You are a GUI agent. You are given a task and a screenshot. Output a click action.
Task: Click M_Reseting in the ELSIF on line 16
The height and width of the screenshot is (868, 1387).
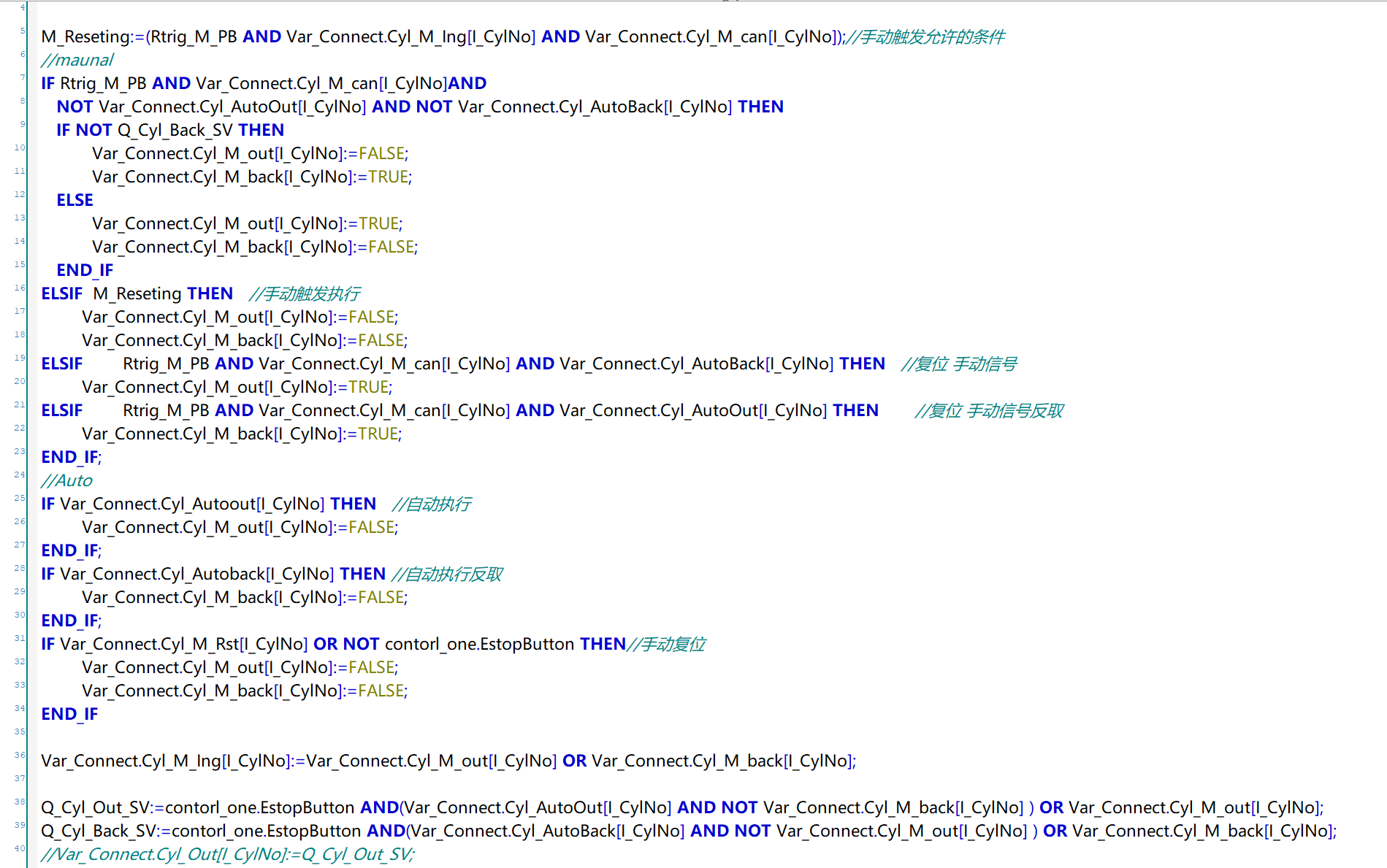[137, 293]
